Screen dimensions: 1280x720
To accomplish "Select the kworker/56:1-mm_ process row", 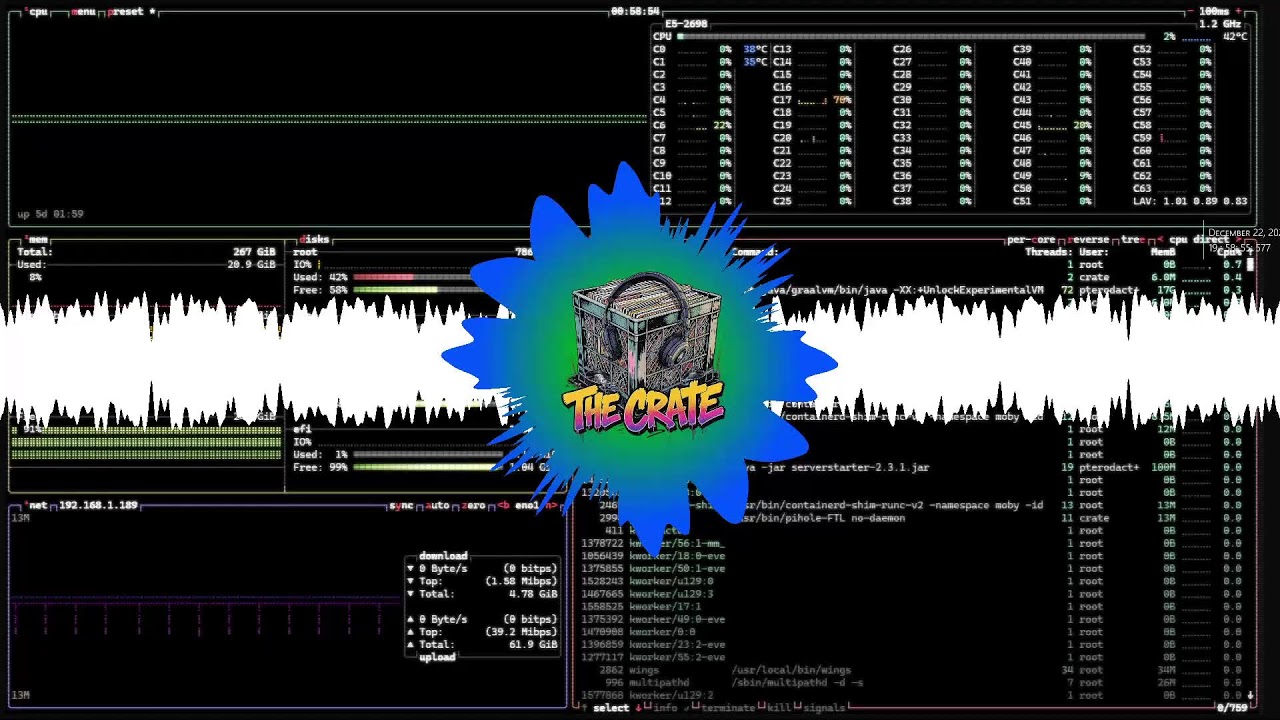I will click(x=913, y=543).
